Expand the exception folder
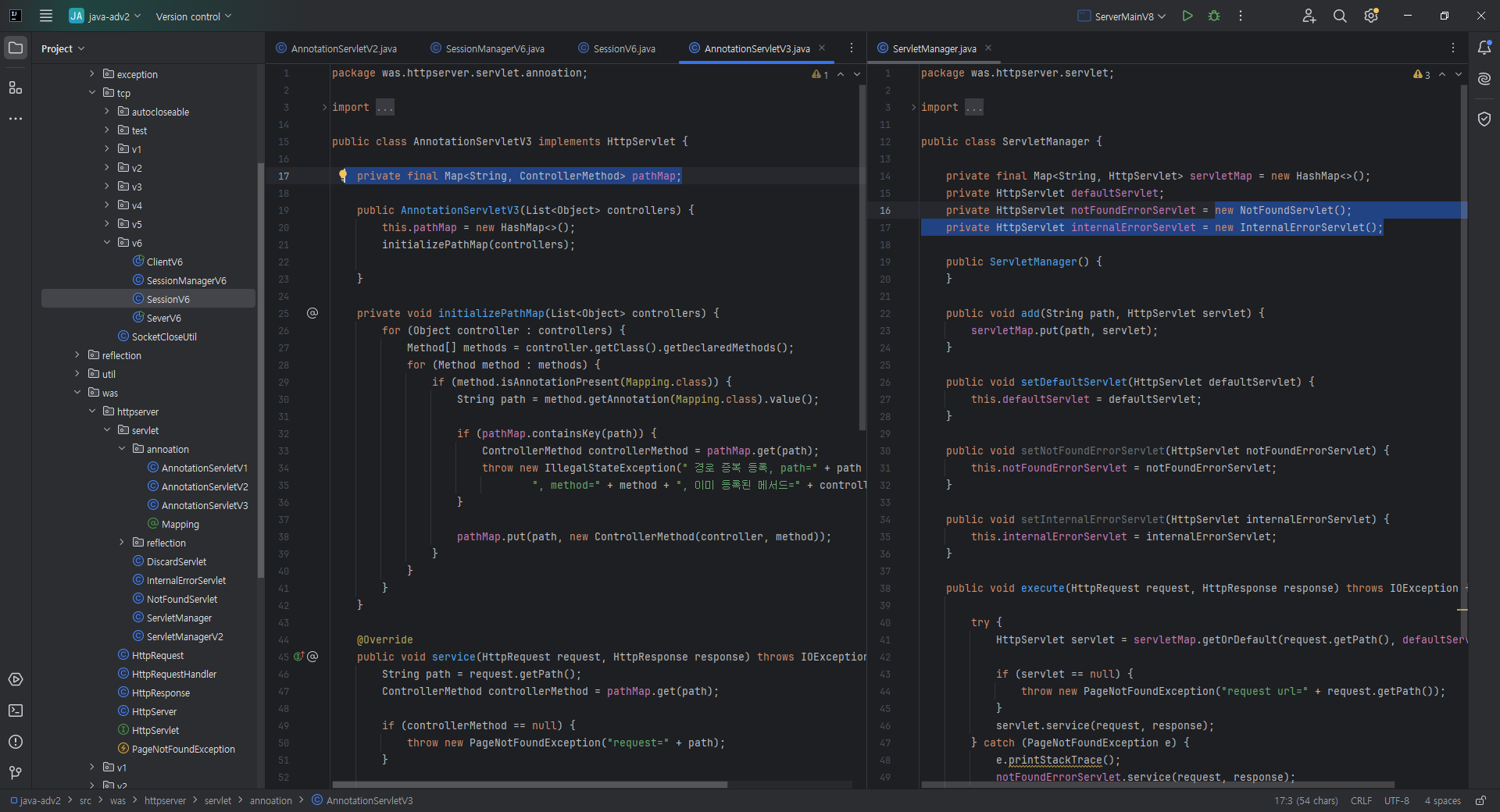The height and width of the screenshot is (812, 1500). pyautogui.click(x=92, y=74)
